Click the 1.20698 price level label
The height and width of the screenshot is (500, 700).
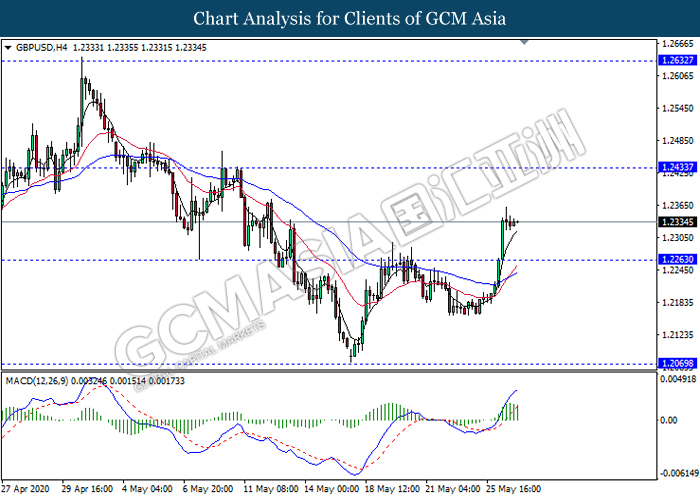677,363
